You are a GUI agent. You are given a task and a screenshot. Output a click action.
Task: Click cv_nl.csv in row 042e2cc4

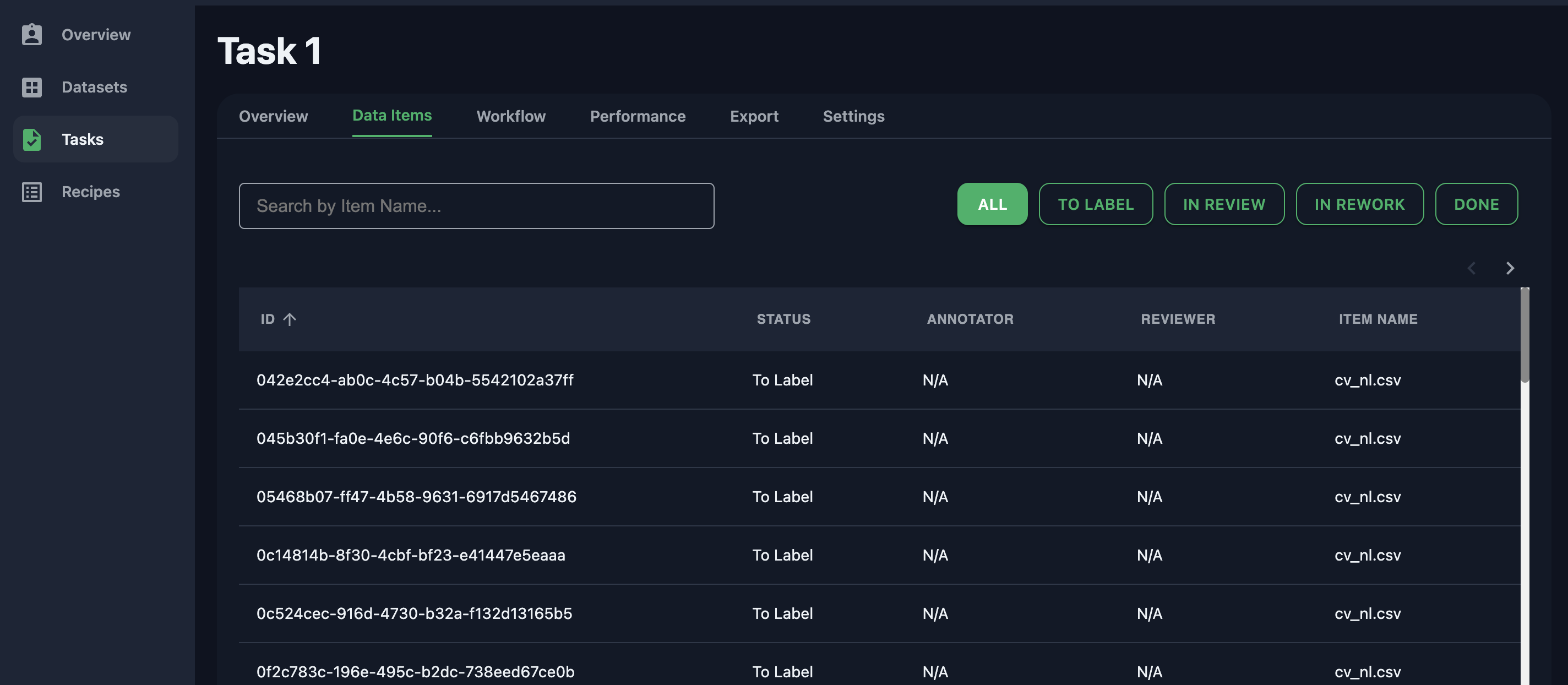[1368, 380]
